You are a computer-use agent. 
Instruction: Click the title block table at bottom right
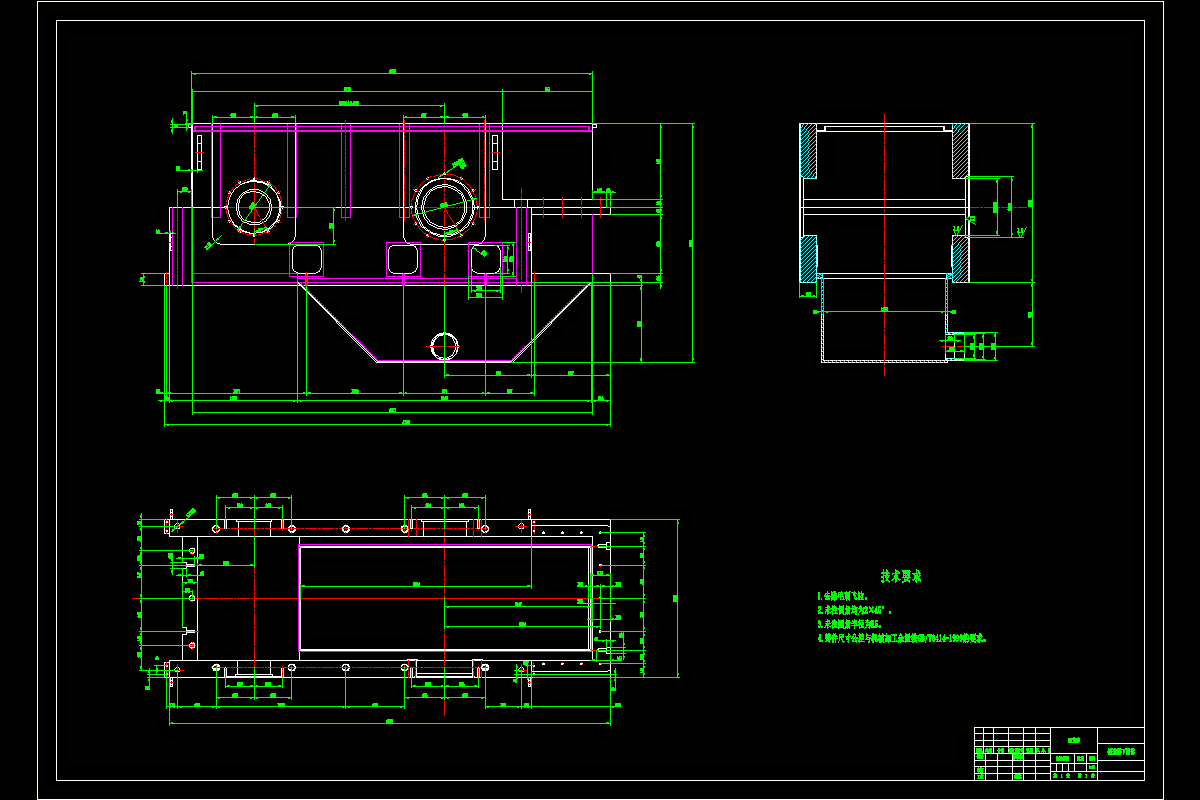(x=1059, y=754)
